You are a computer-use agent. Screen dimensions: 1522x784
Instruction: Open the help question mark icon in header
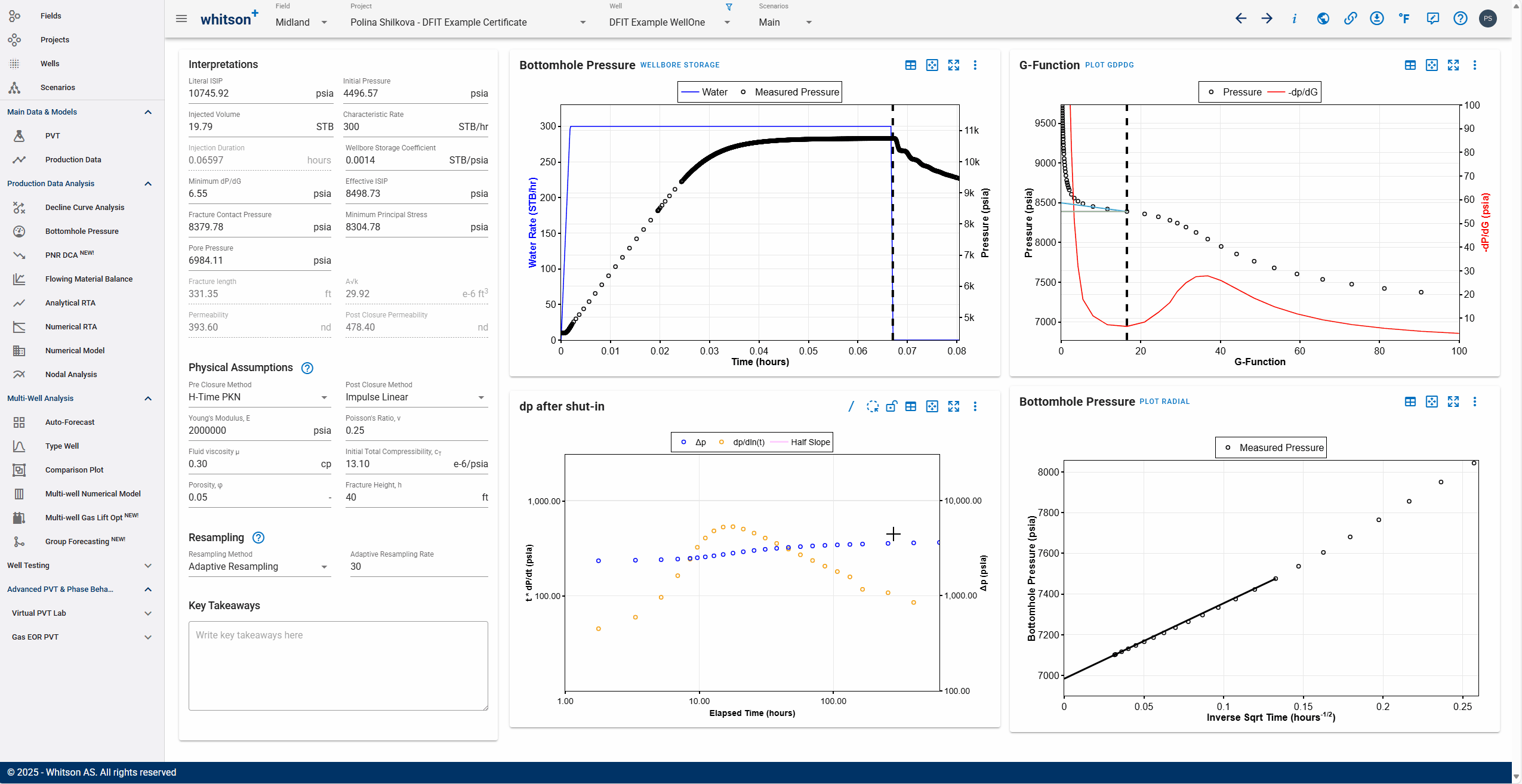coord(1461,18)
